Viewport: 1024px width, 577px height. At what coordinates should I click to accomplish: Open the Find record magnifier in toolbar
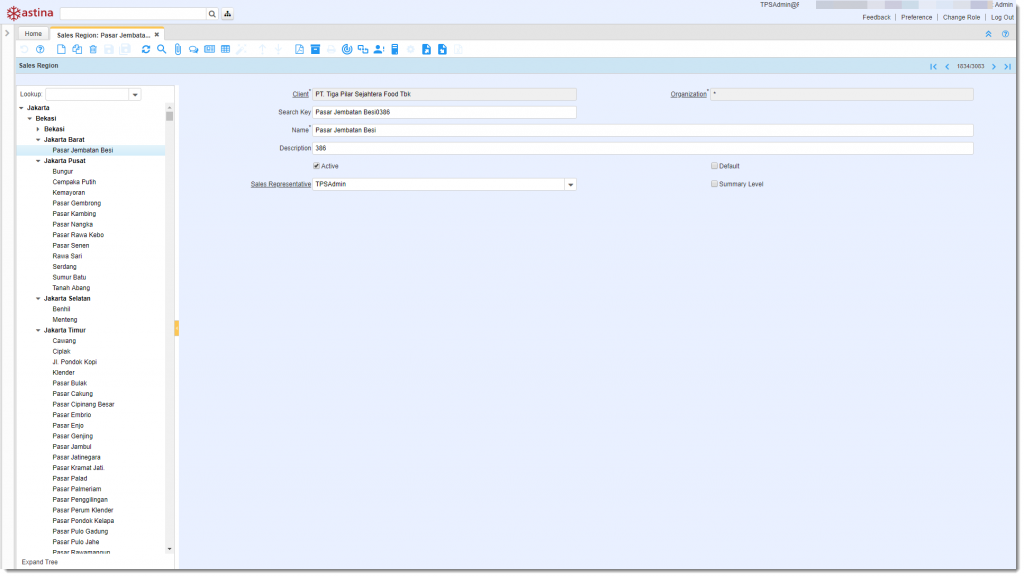coord(161,49)
